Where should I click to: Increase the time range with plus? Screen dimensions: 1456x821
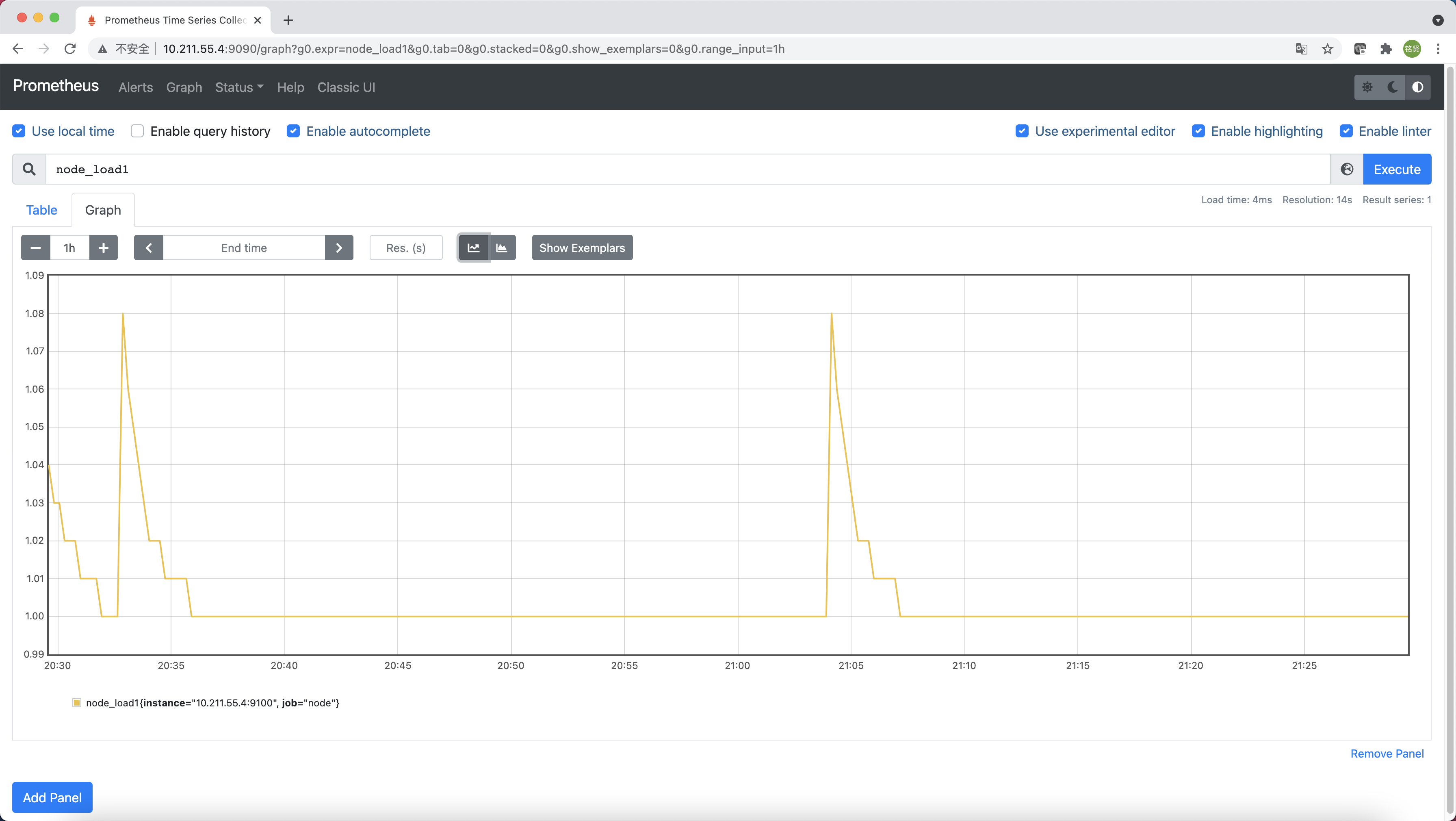(x=104, y=248)
